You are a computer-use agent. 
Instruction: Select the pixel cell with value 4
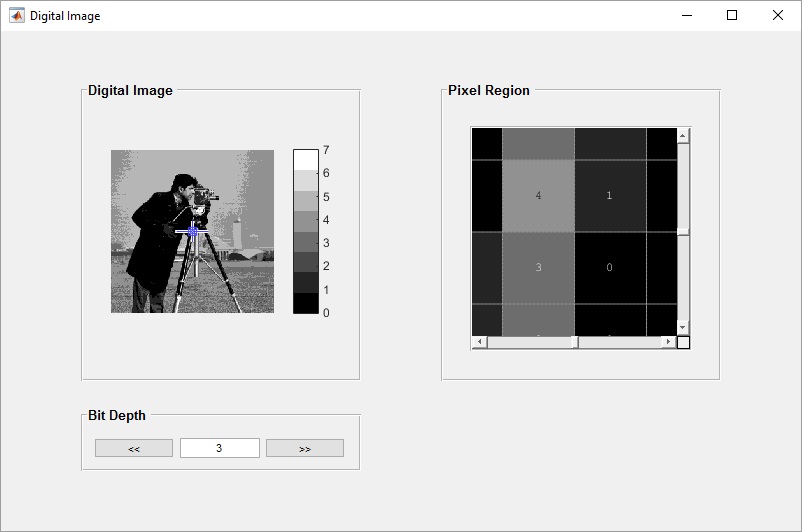tap(538, 195)
